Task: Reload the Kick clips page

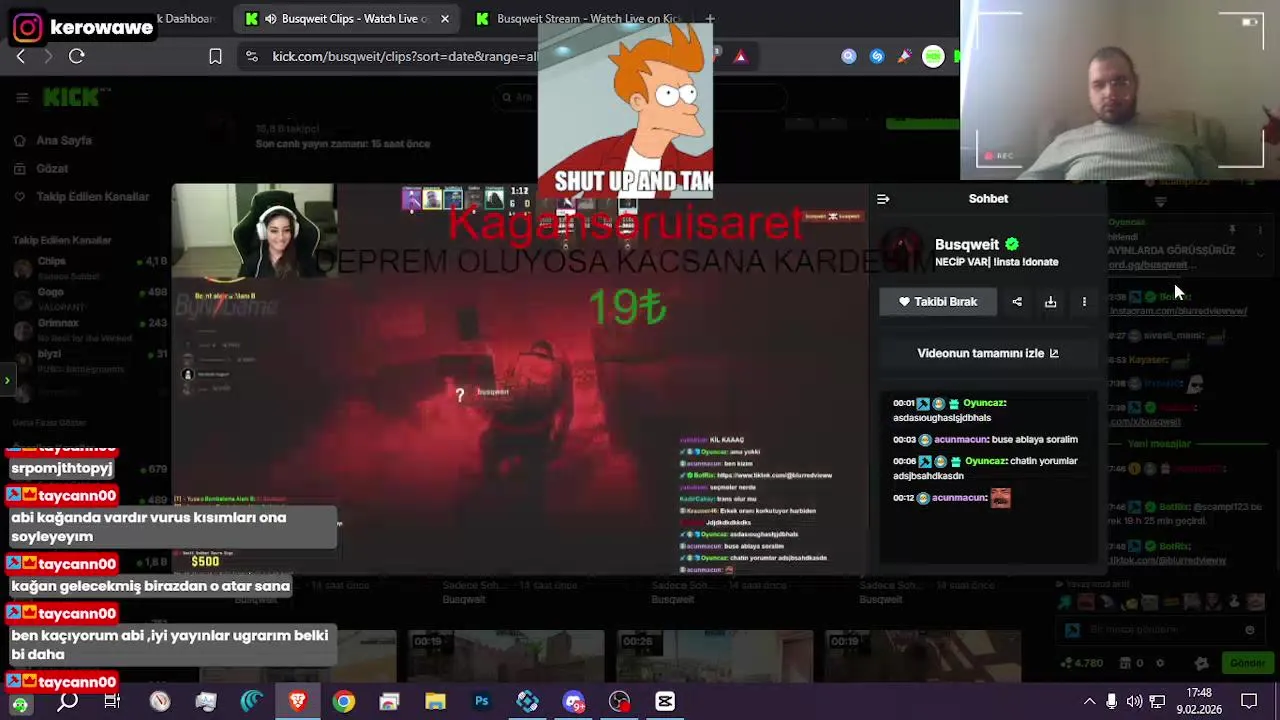Action: [76, 57]
